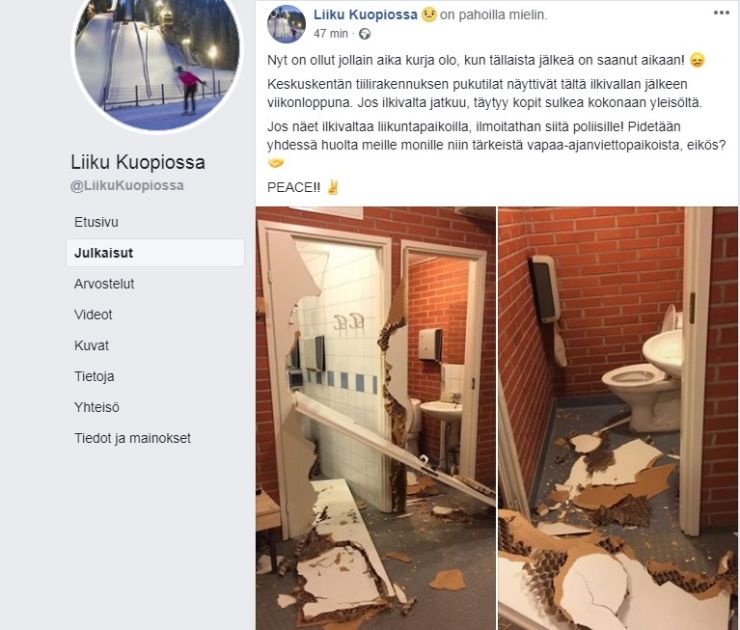Click the peace hand emoji after PEACE!!
This screenshot has height=630, width=740.
tap(333, 187)
